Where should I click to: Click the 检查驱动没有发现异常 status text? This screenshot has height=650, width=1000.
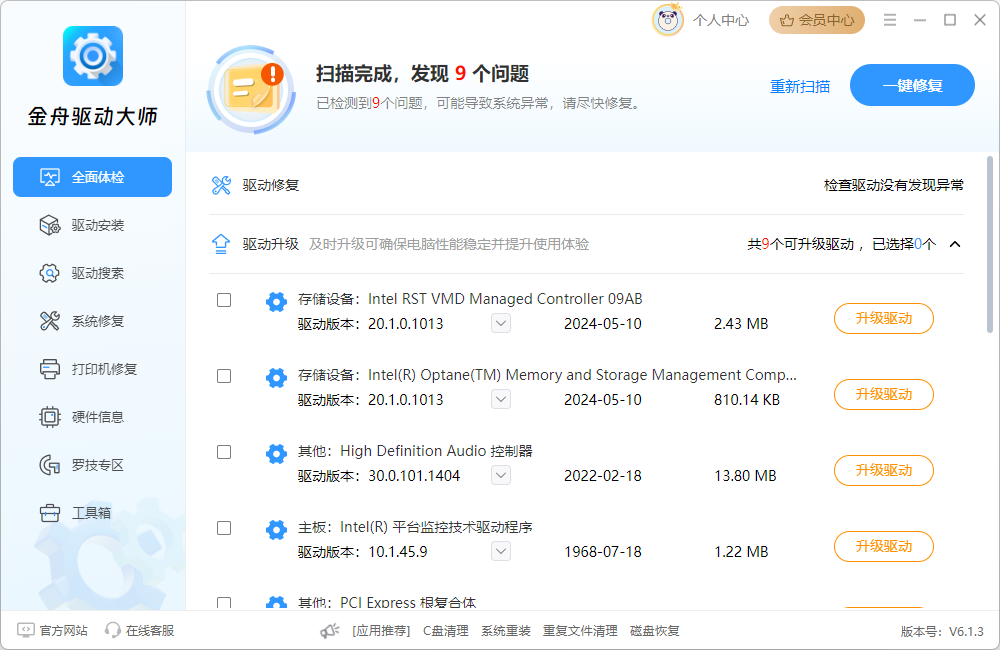tap(893, 185)
